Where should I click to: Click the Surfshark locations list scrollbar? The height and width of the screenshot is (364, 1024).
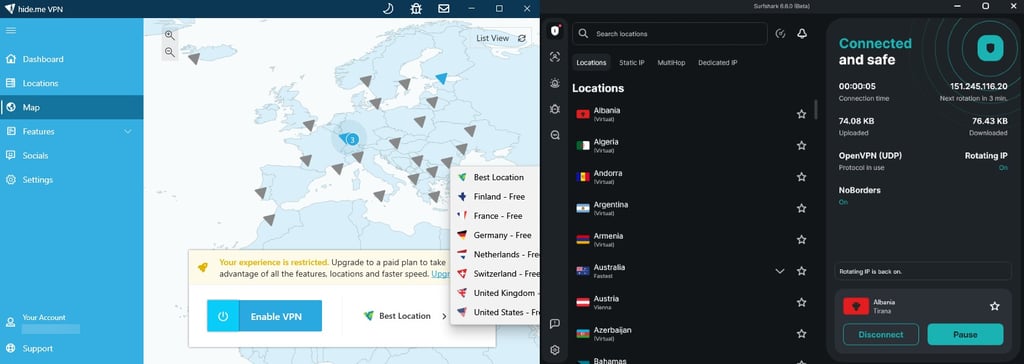pos(816,109)
